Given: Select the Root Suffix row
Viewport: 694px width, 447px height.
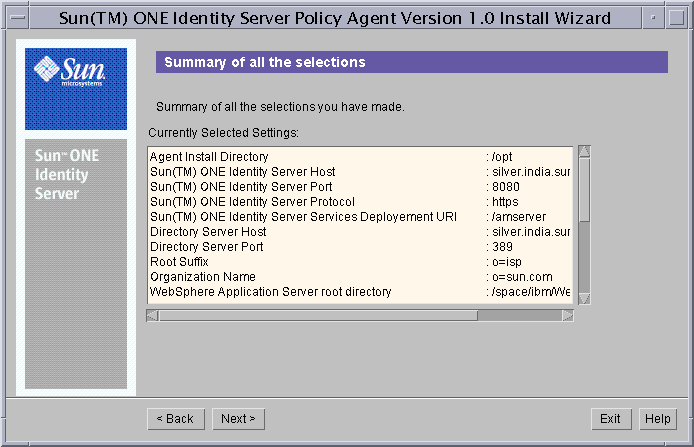Looking at the screenshot, I should pos(360,262).
